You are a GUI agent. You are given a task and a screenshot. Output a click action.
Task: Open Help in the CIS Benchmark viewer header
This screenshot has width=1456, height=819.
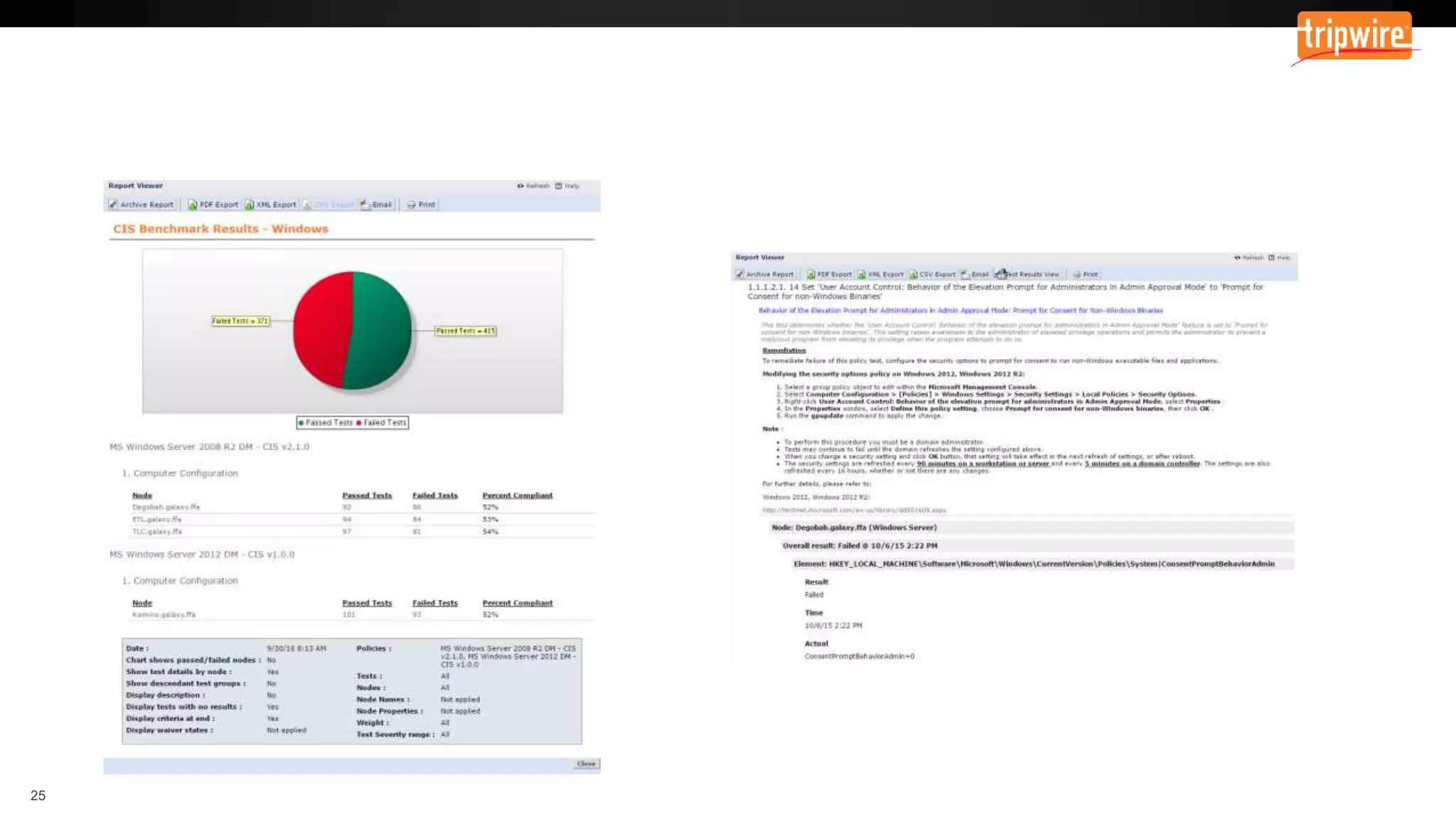click(x=568, y=186)
